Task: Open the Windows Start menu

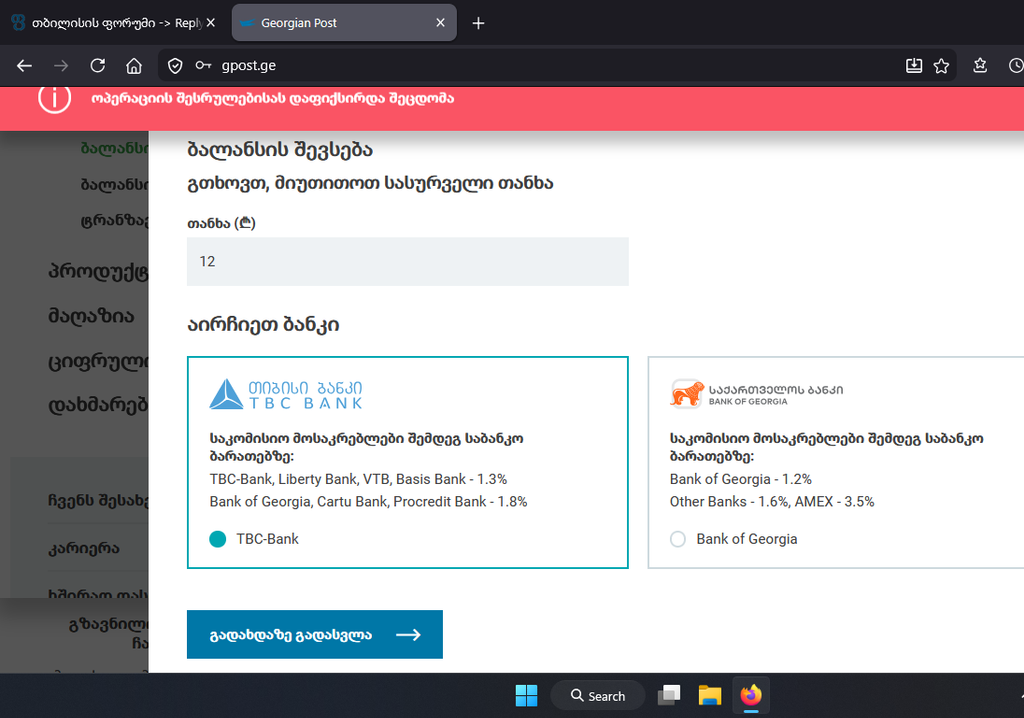Action: pyautogui.click(x=526, y=696)
